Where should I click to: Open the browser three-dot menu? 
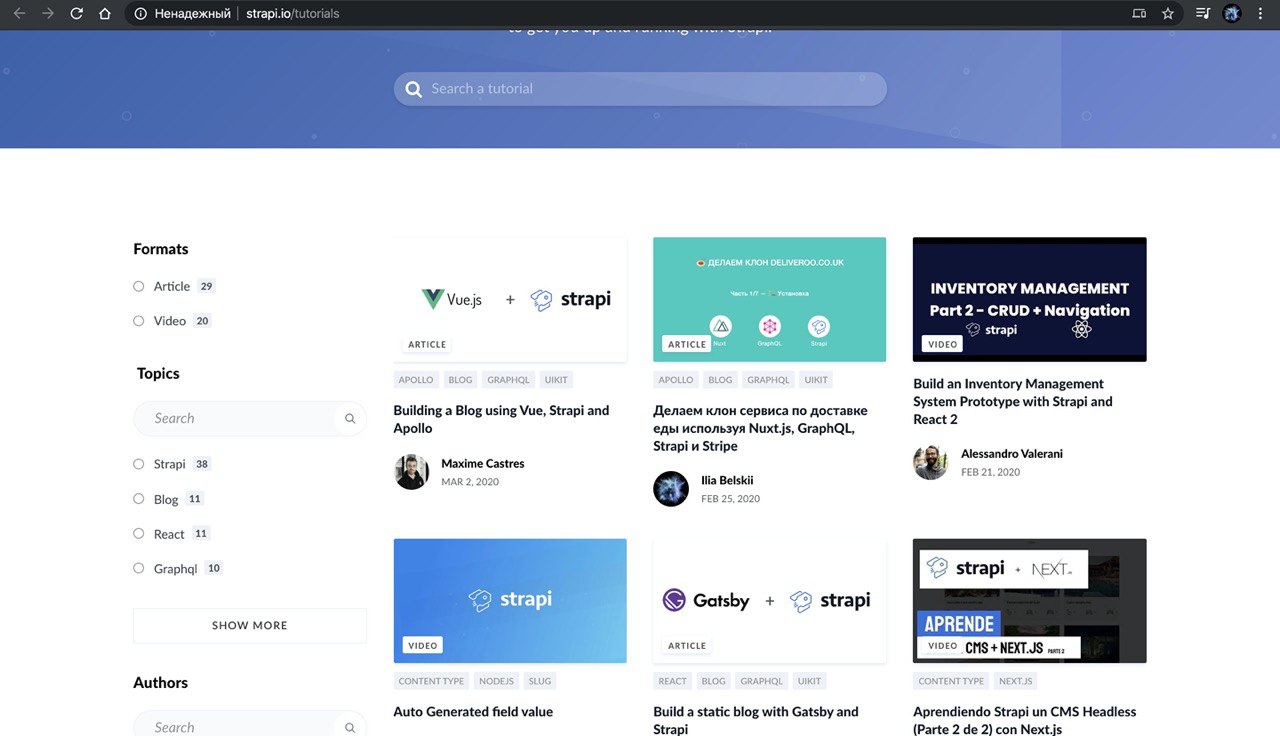(1260, 14)
